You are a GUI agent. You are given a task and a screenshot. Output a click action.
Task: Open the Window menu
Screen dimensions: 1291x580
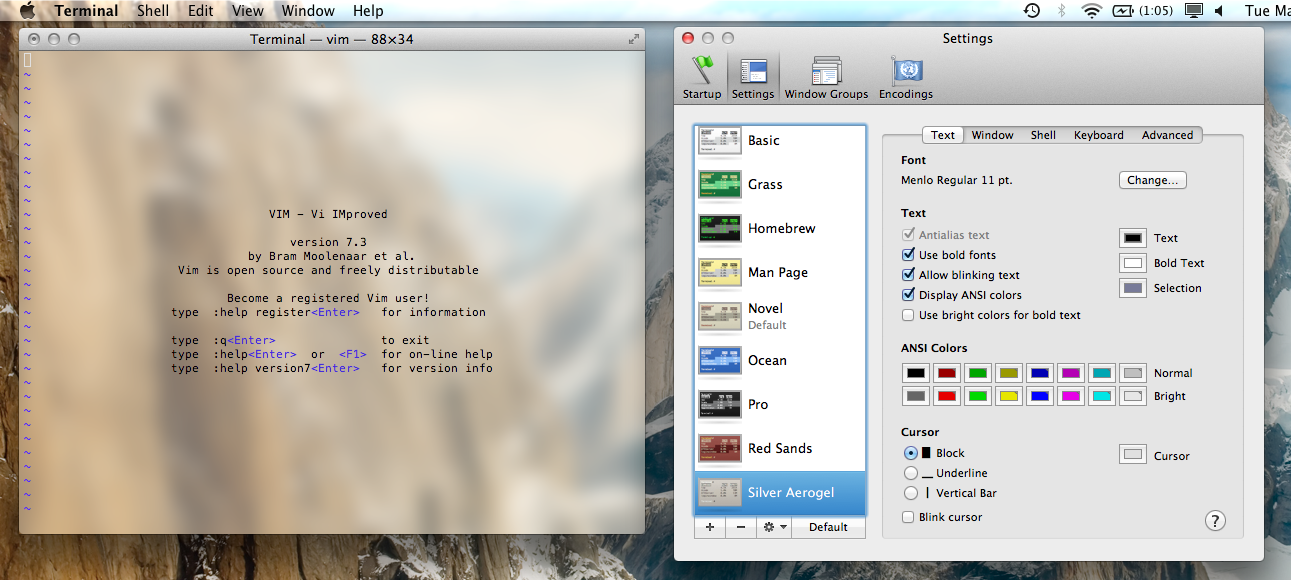tap(308, 11)
